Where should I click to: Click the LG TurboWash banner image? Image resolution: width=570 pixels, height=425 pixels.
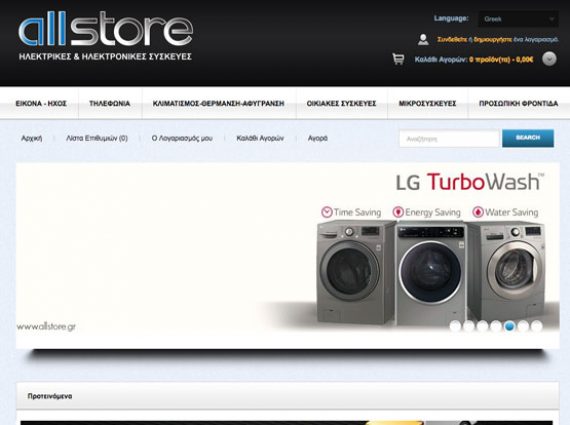(288, 256)
